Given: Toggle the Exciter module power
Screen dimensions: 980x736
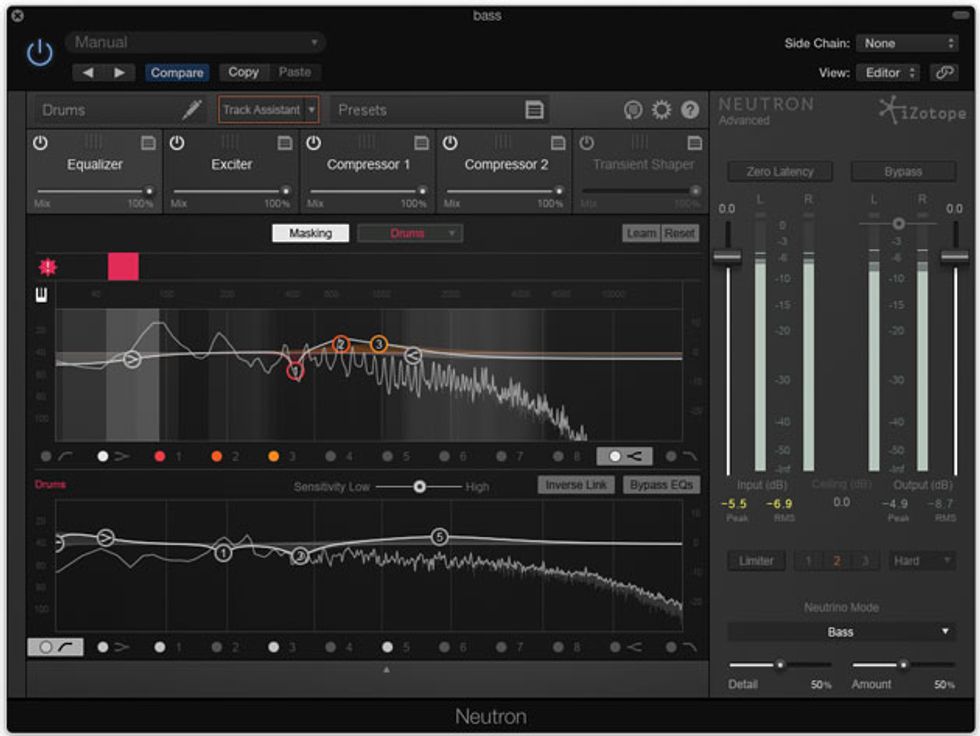Looking at the screenshot, I should (177, 143).
